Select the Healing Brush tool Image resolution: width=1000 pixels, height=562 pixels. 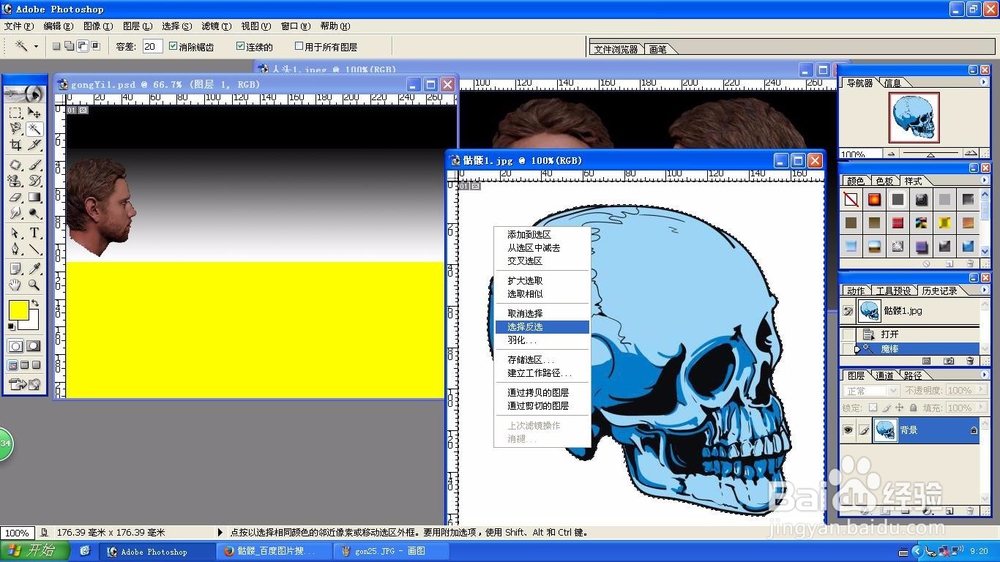(x=16, y=165)
